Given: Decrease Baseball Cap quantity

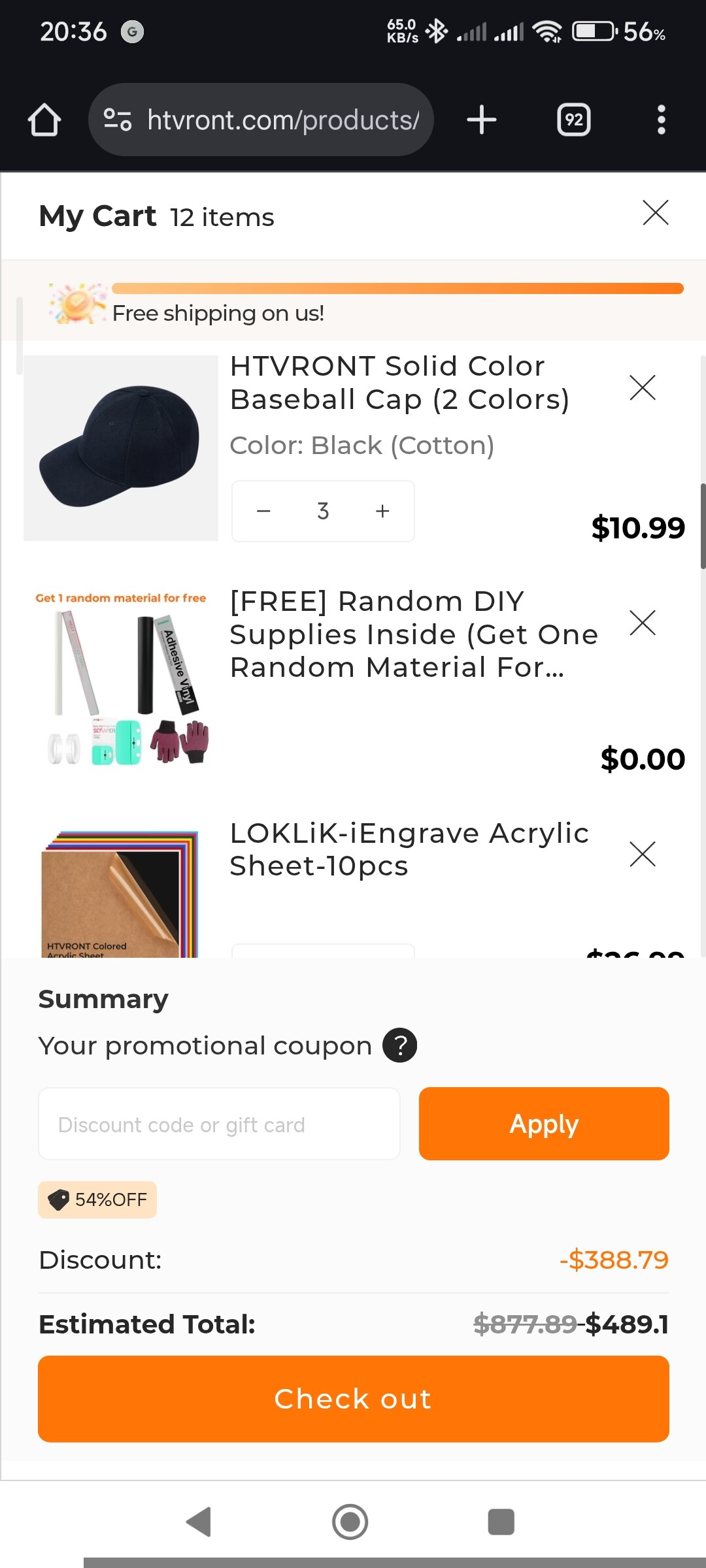Looking at the screenshot, I should [x=263, y=511].
